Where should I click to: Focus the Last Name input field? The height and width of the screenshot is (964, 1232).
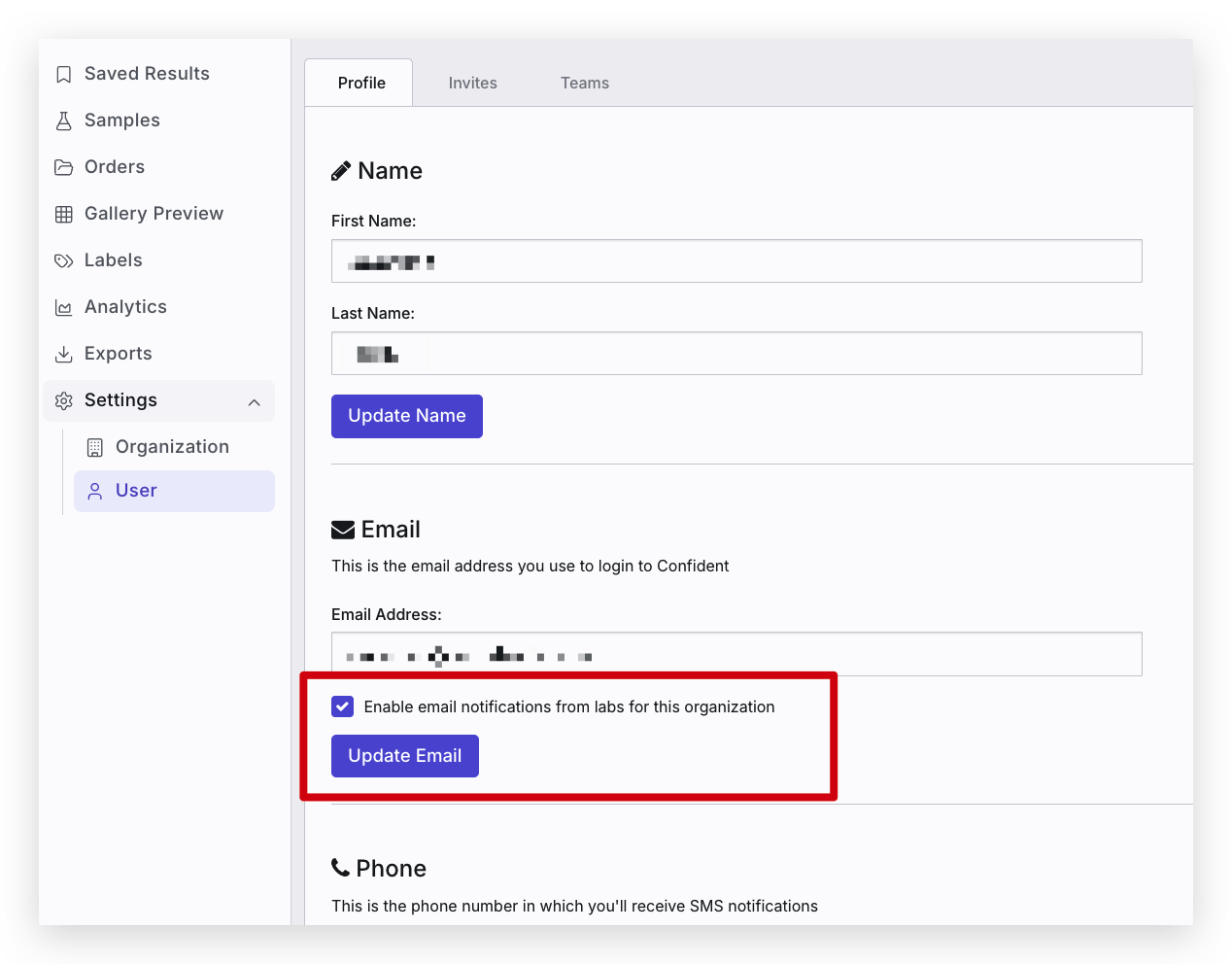point(736,354)
